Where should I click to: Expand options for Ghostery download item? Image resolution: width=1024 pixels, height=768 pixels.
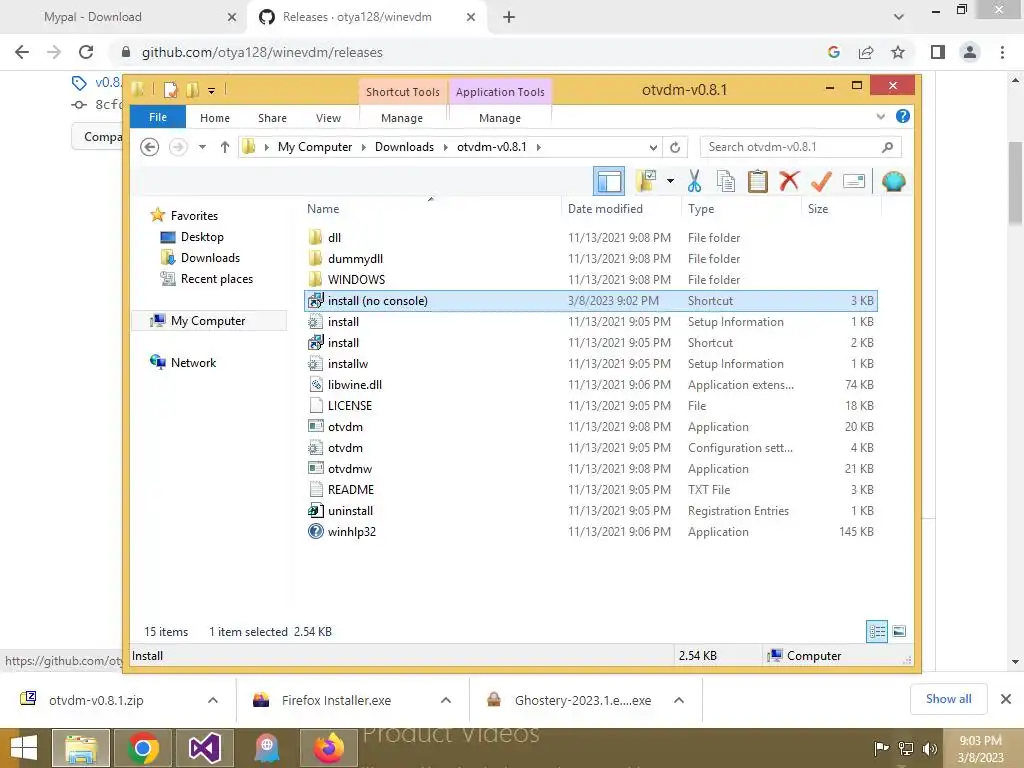pos(679,700)
